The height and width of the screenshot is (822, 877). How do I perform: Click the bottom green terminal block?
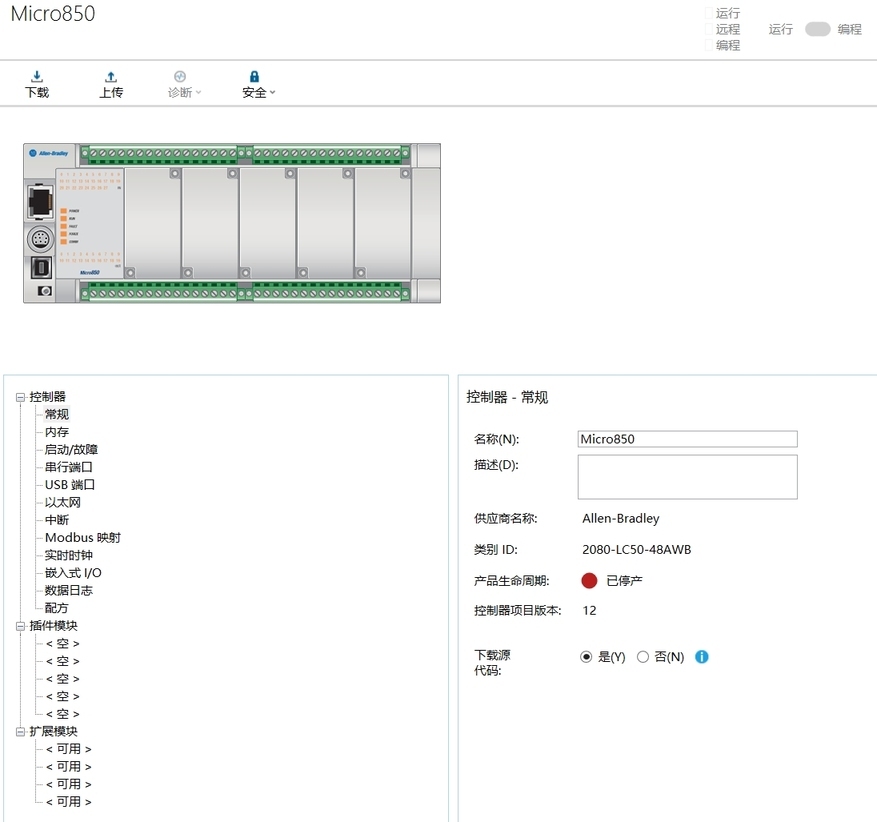click(245, 292)
